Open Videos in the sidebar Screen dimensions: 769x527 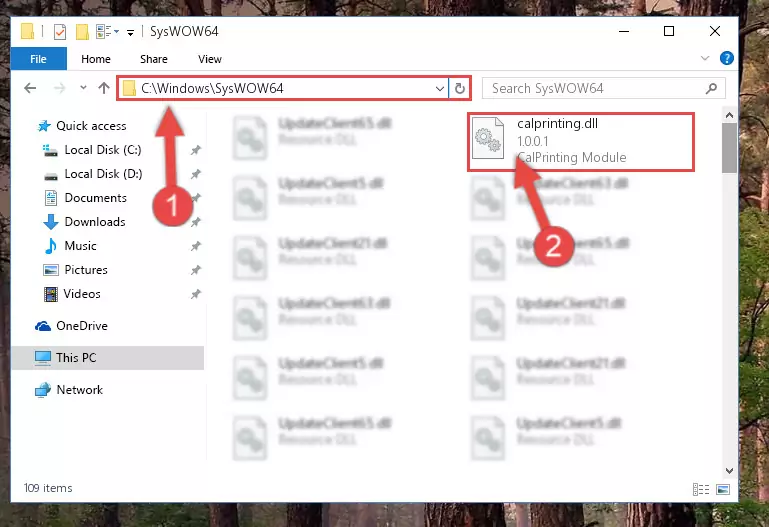(82, 294)
